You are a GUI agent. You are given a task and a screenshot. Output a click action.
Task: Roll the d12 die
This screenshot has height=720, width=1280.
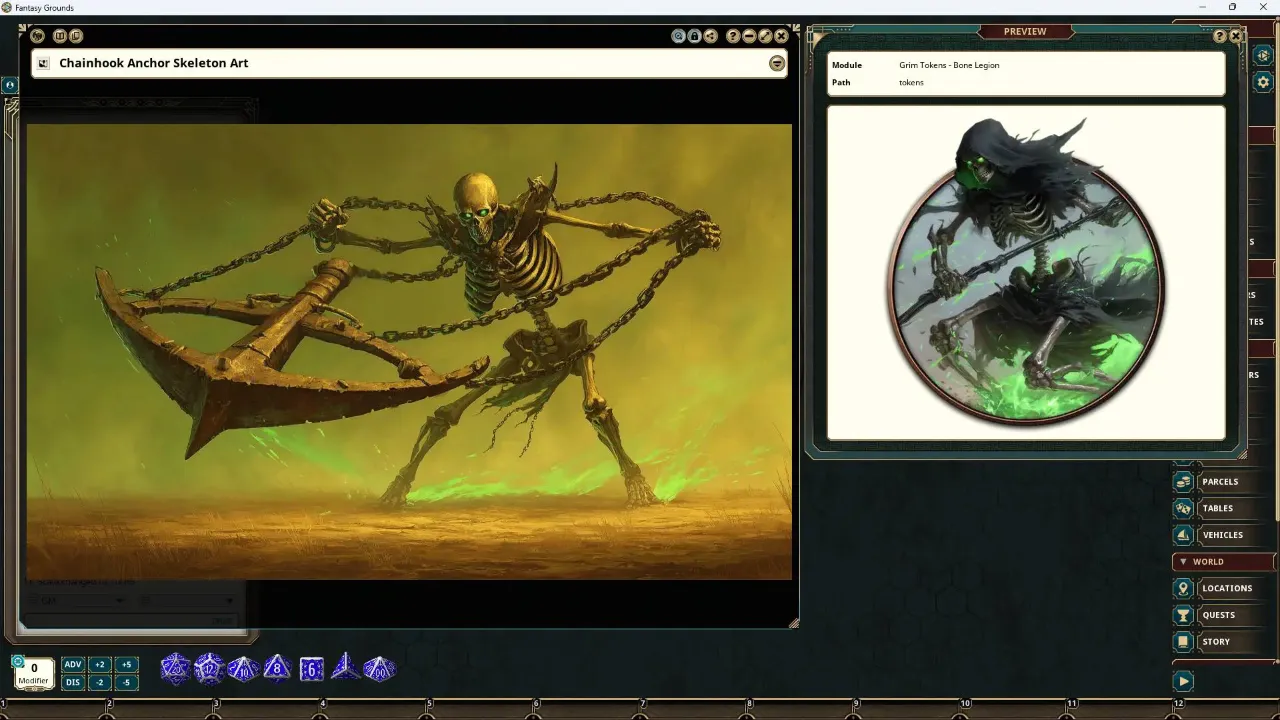209,668
